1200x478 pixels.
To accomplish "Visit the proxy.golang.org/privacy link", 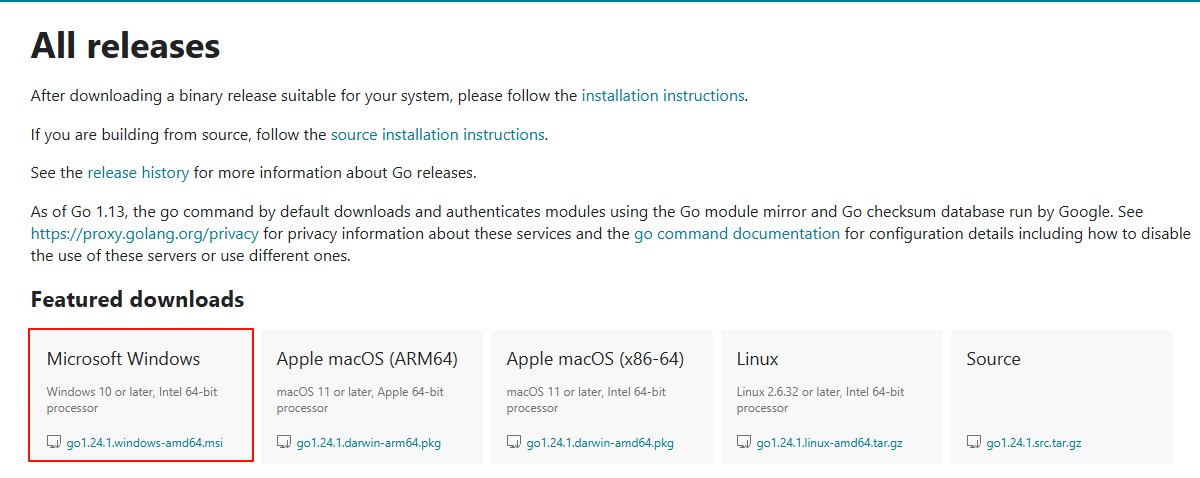I will (144, 234).
